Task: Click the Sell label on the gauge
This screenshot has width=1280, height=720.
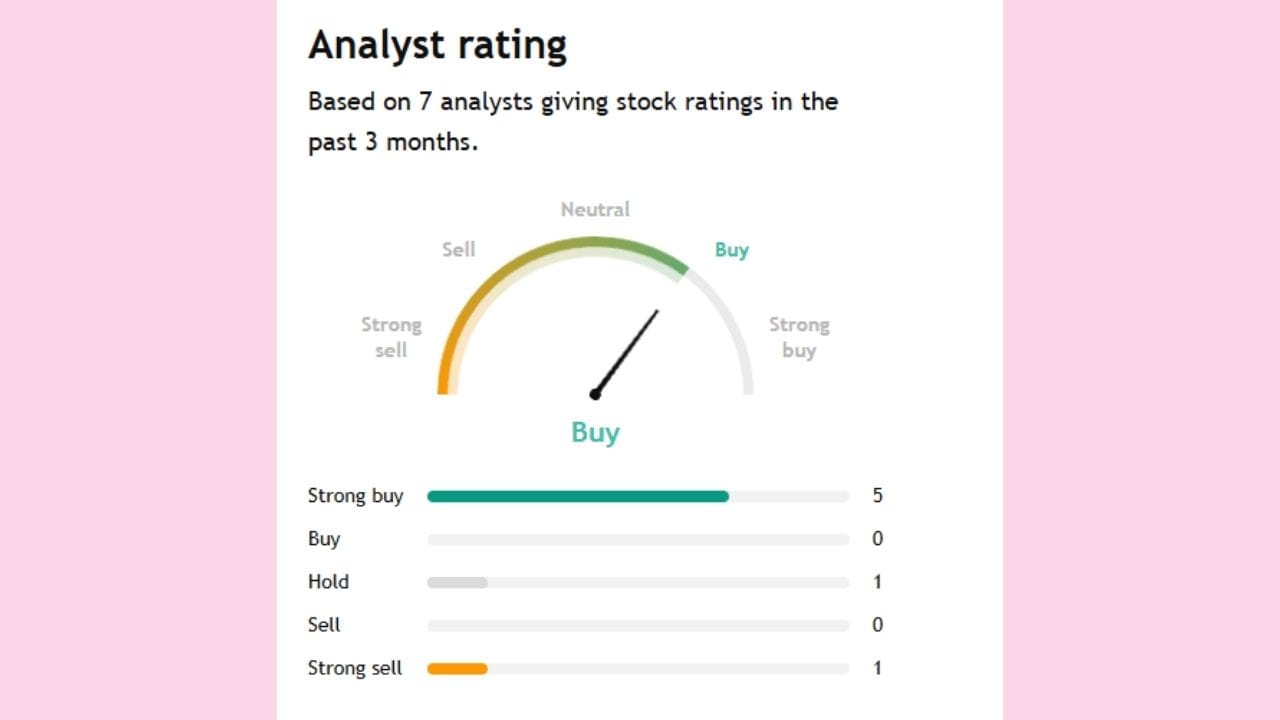Action: [x=459, y=250]
